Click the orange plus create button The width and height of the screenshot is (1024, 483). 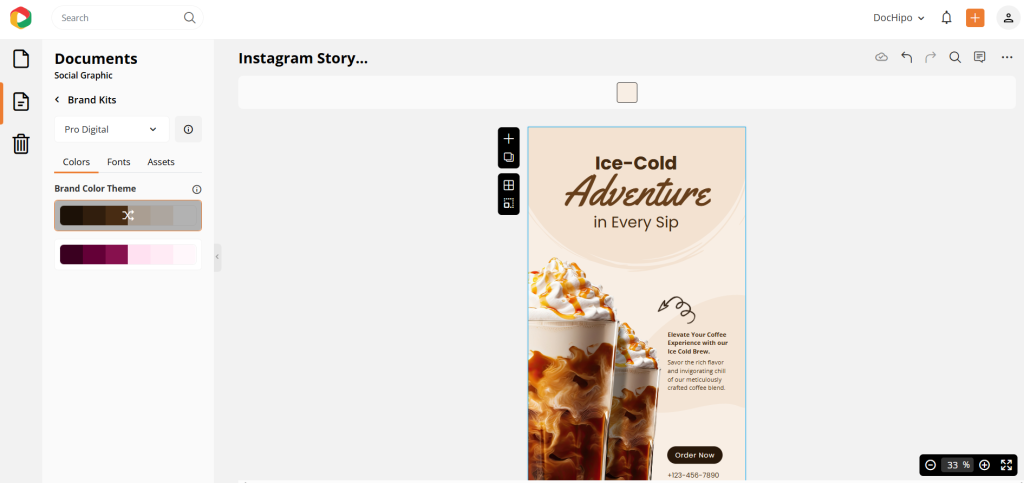pos(975,18)
